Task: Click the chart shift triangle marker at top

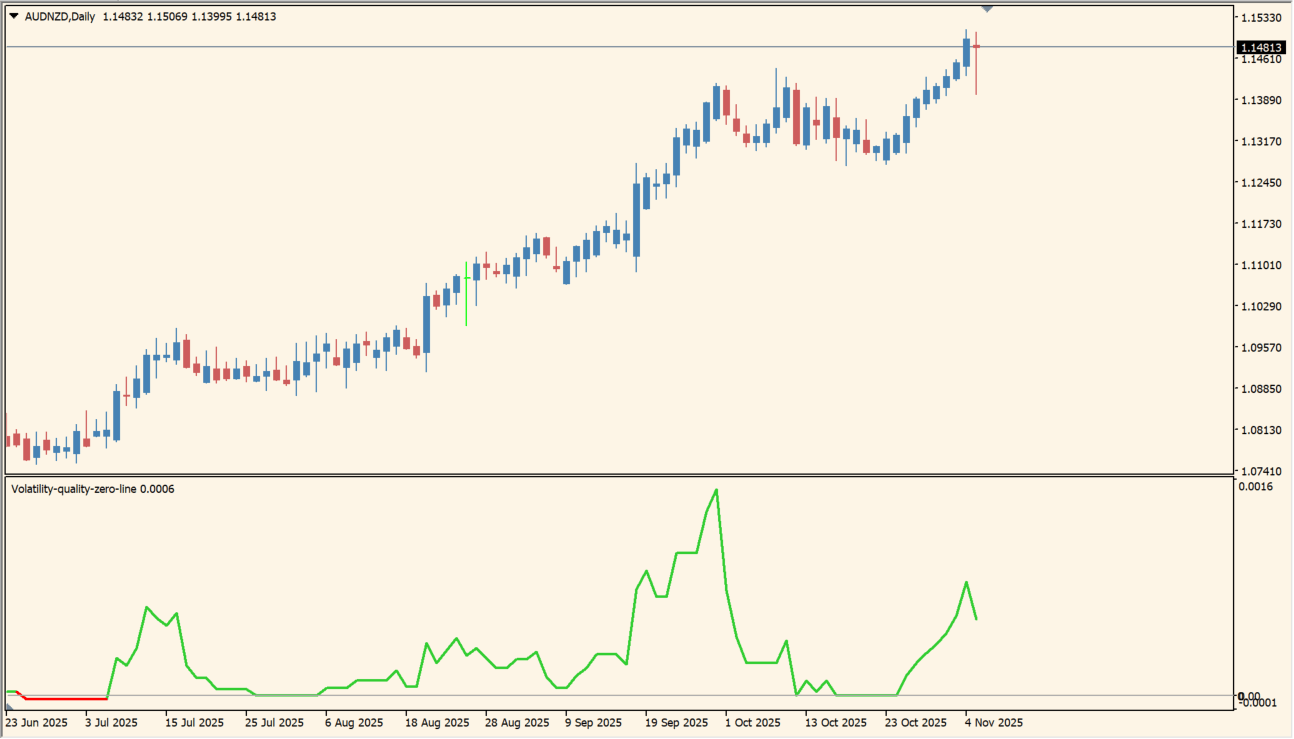Action: click(988, 9)
